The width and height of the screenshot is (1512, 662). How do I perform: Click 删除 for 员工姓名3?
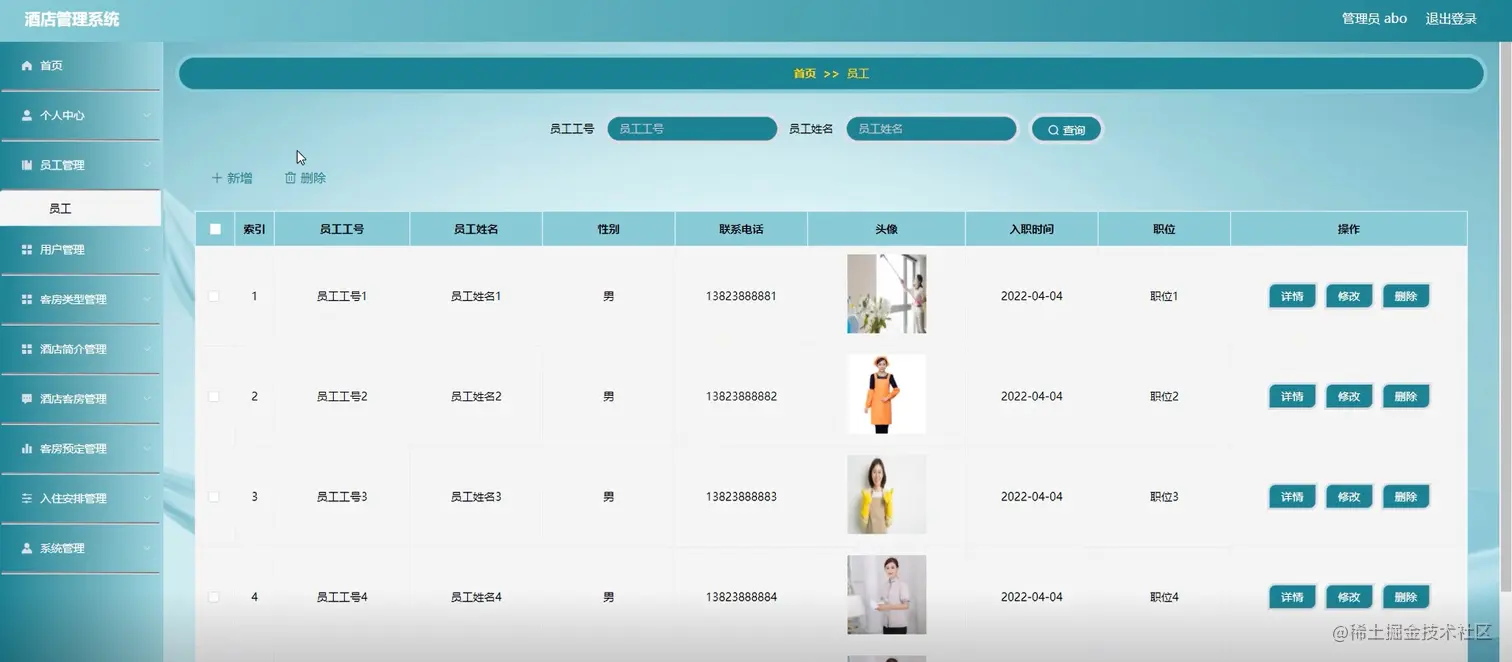(1406, 497)
